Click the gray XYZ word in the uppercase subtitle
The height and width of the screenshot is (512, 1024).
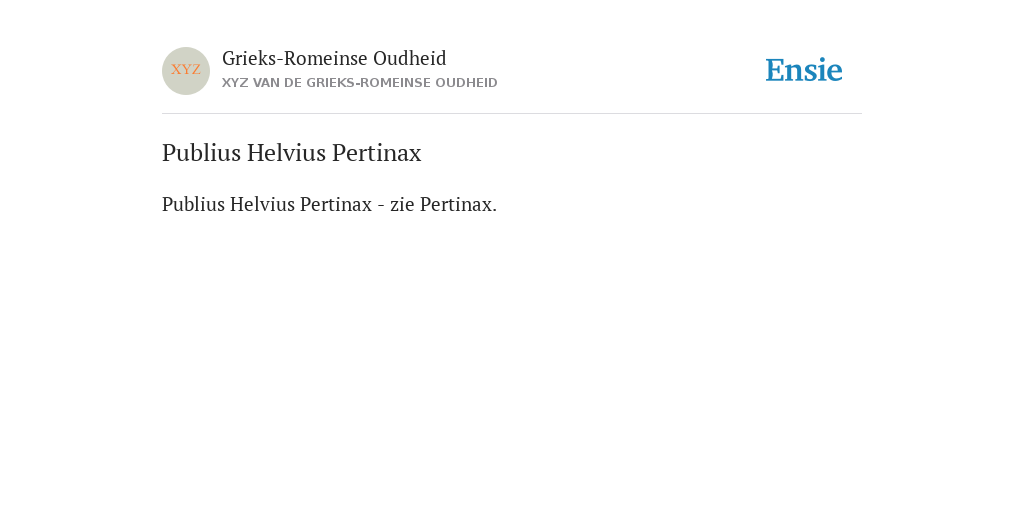coord(235,83)
